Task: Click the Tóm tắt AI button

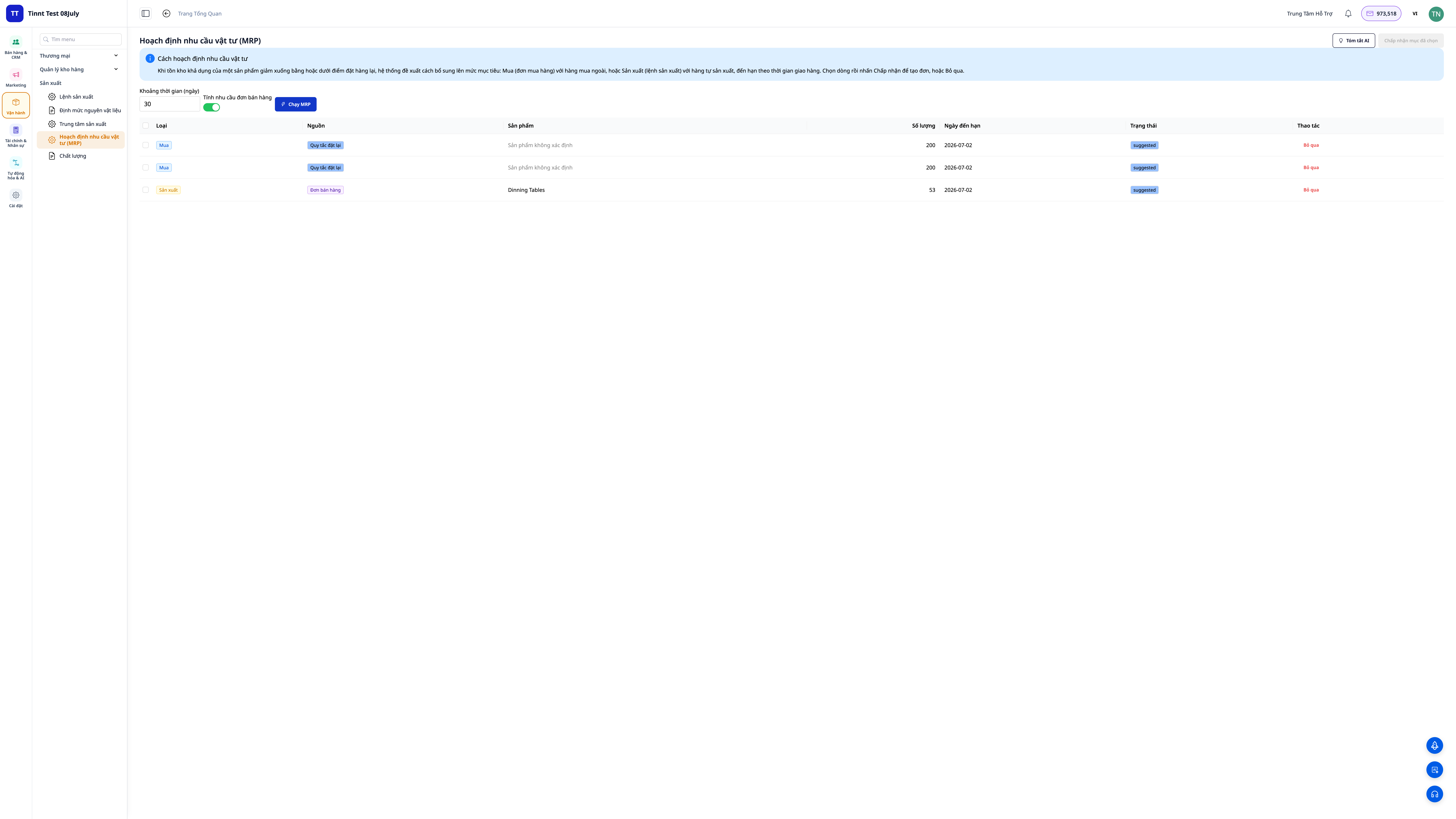Action: point(1354,41)
